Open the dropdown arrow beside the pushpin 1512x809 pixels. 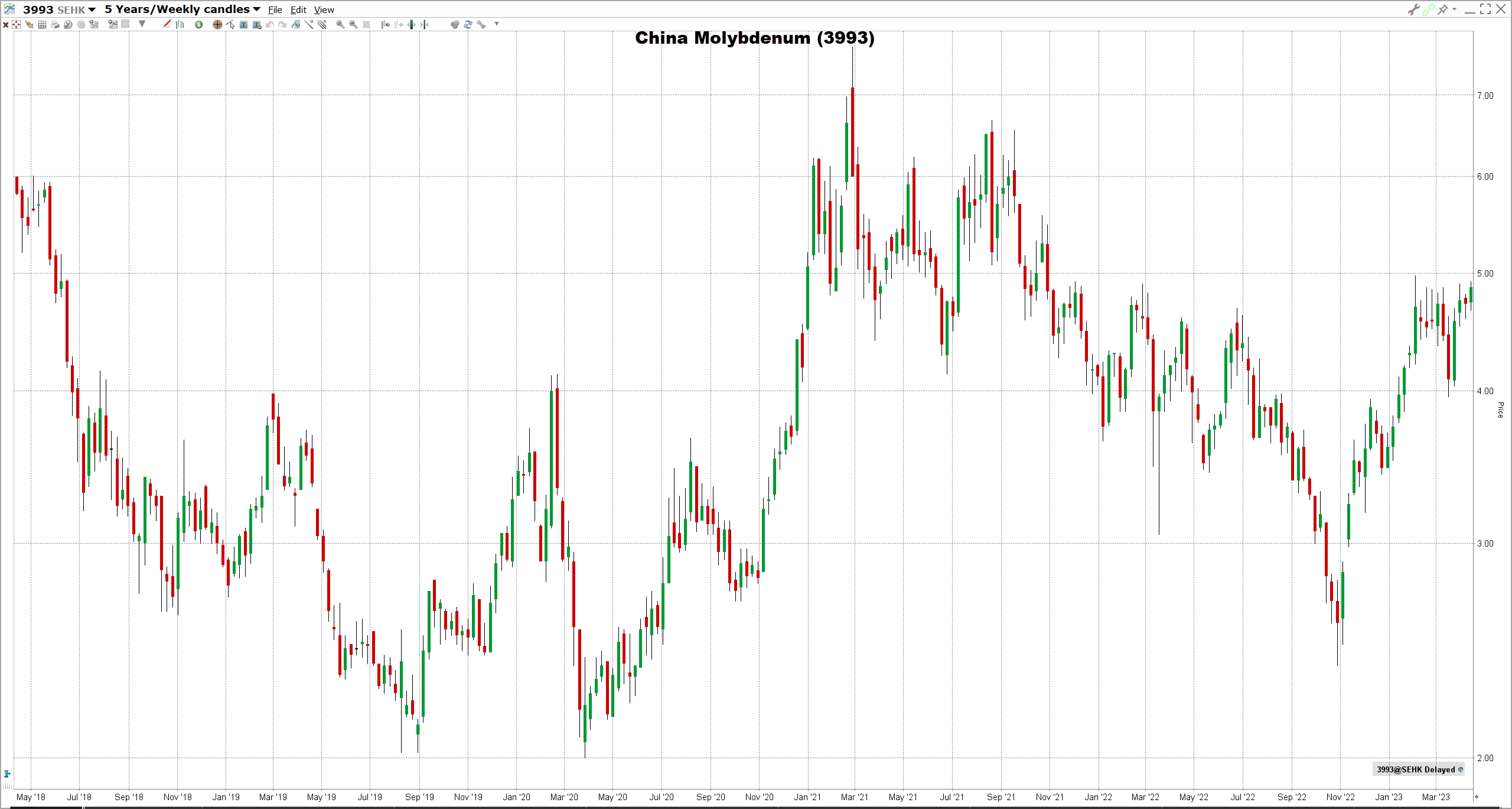point(1454,9)
